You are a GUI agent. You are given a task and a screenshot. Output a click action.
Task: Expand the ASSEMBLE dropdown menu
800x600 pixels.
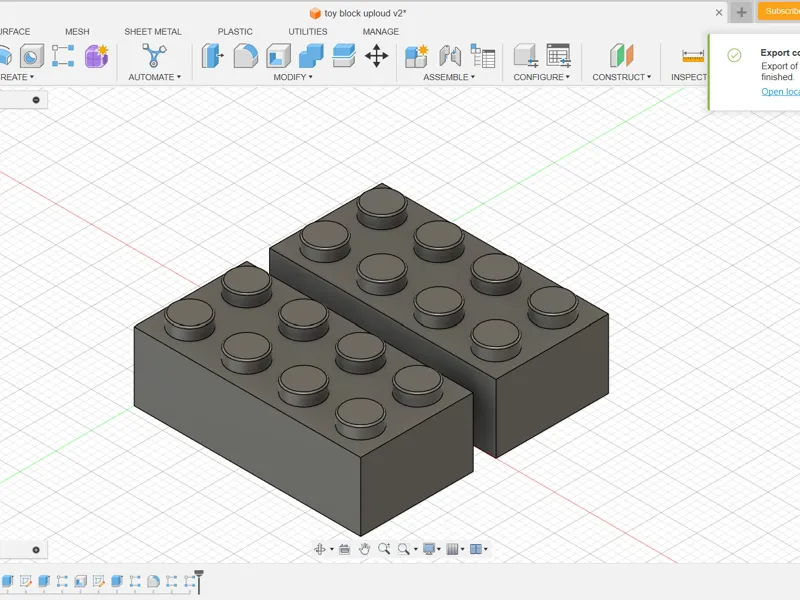[x=449, y=77]
